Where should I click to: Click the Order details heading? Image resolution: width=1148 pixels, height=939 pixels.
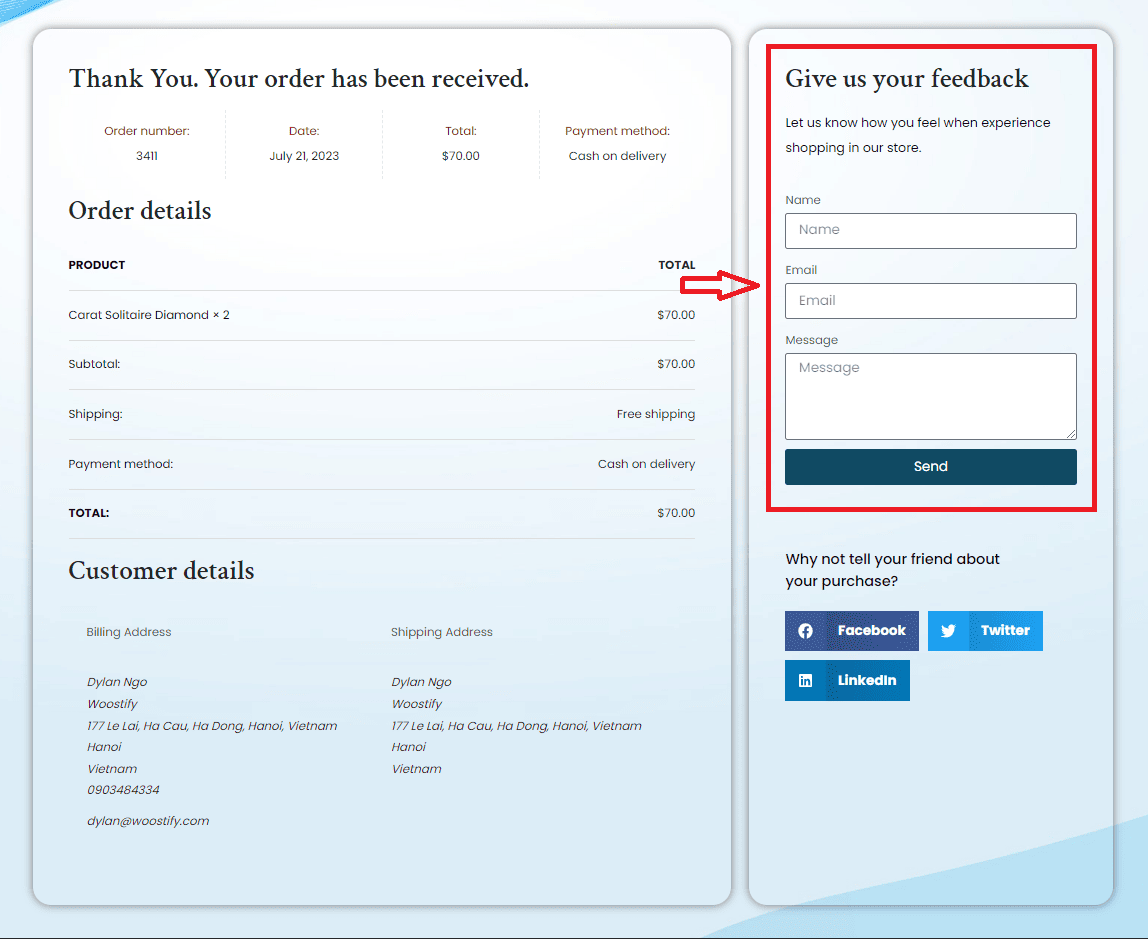tap(140, 211)
